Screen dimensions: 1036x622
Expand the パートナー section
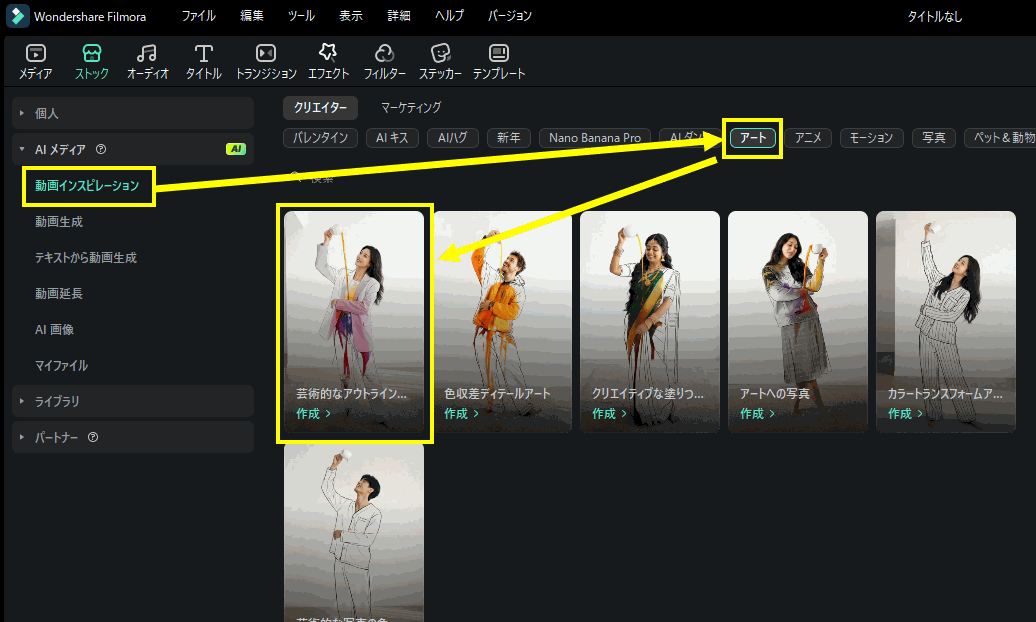pyautogui.click(x=133, y=437)
